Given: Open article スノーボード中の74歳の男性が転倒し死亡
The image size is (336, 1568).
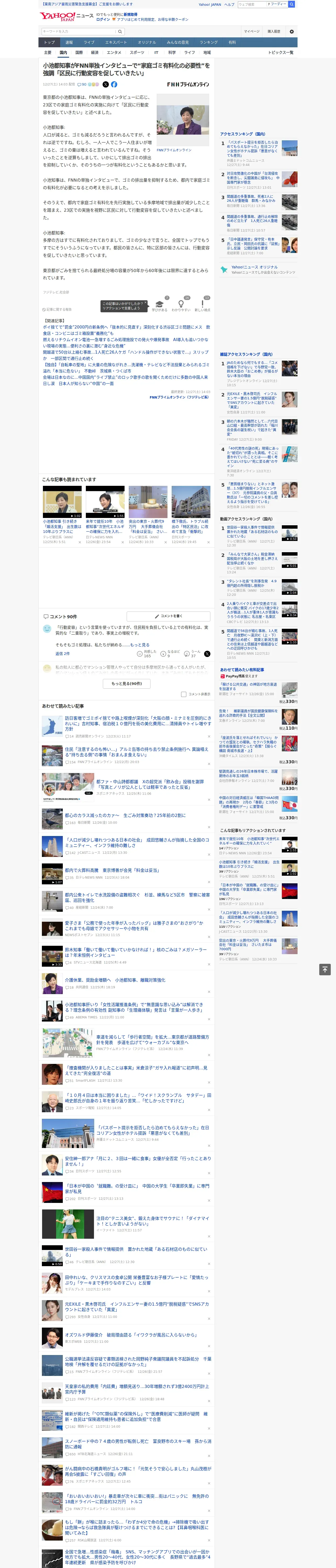Looking at the screenshot, I should point(138,1444).
